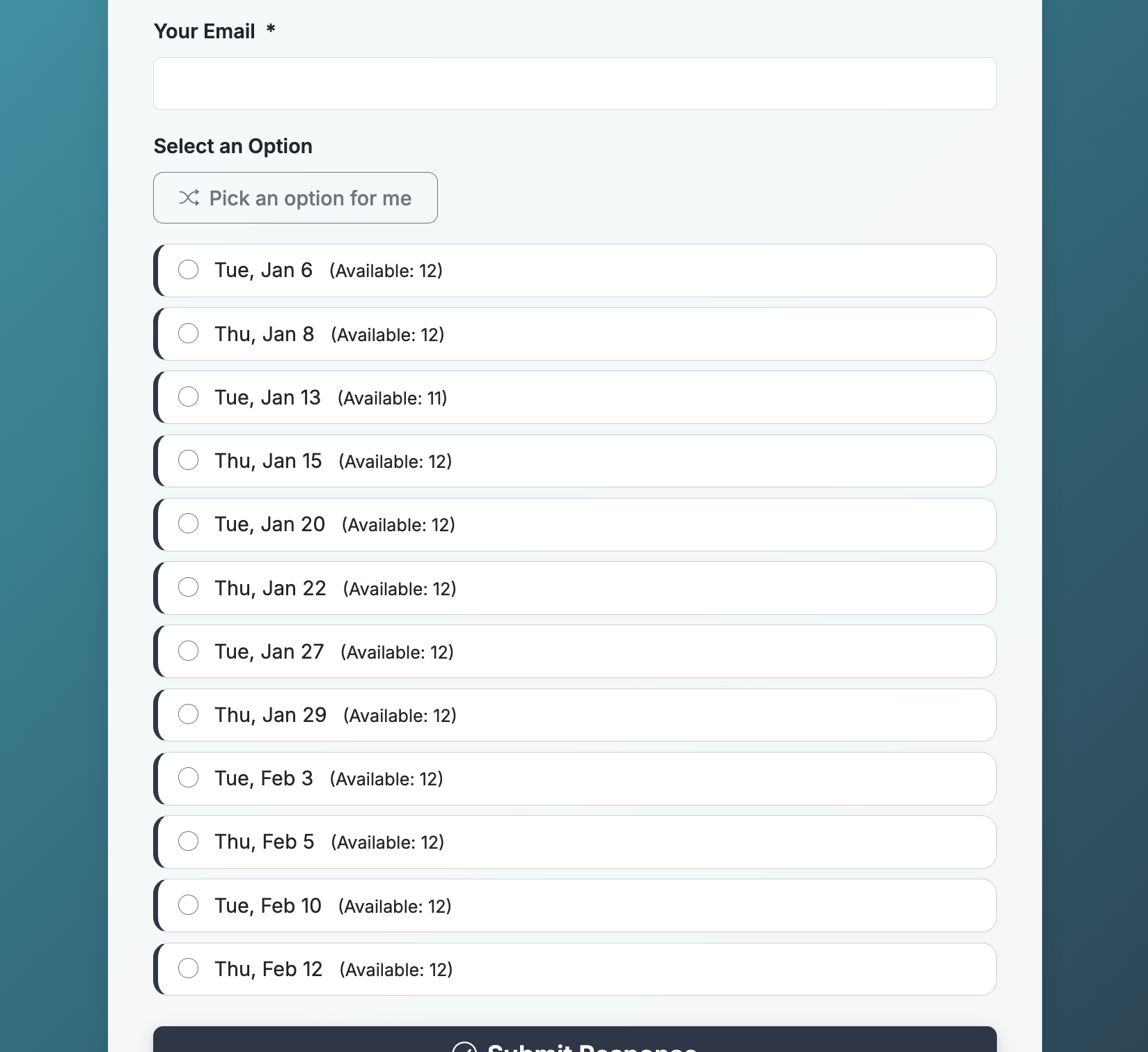
Task: Choose Tue, Jan 13 with 11 available
Action: [x=188, y=397]
